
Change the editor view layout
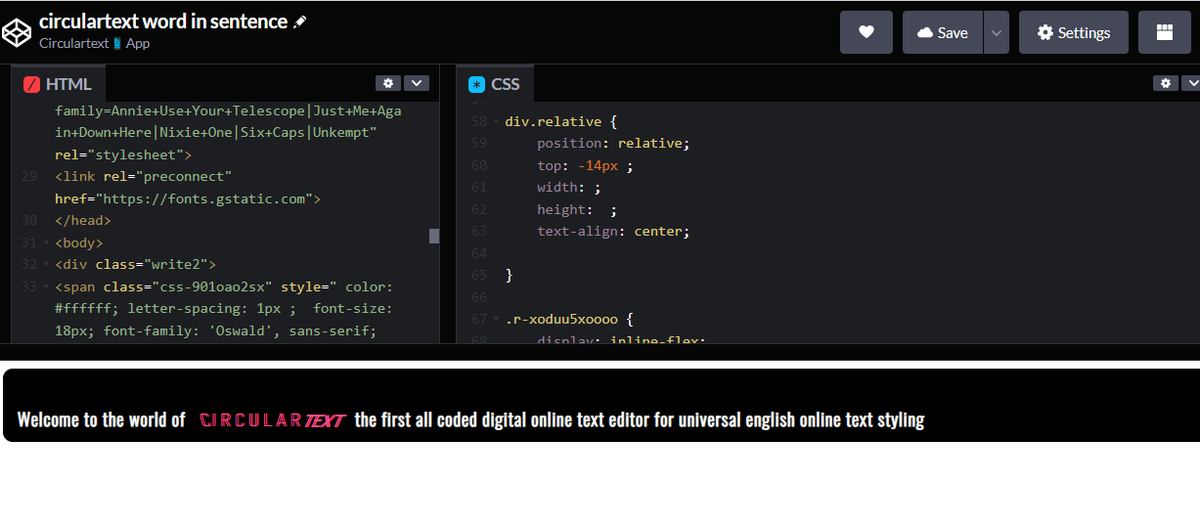point(1164,32)
